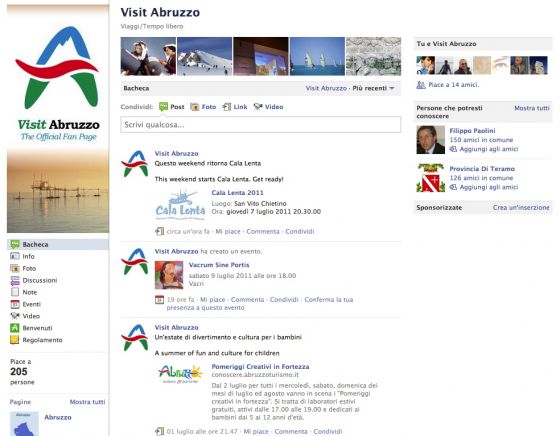Click Crea un'inserzione link
This screenshot has height=436, width=560.
click(x=521, y=207)
